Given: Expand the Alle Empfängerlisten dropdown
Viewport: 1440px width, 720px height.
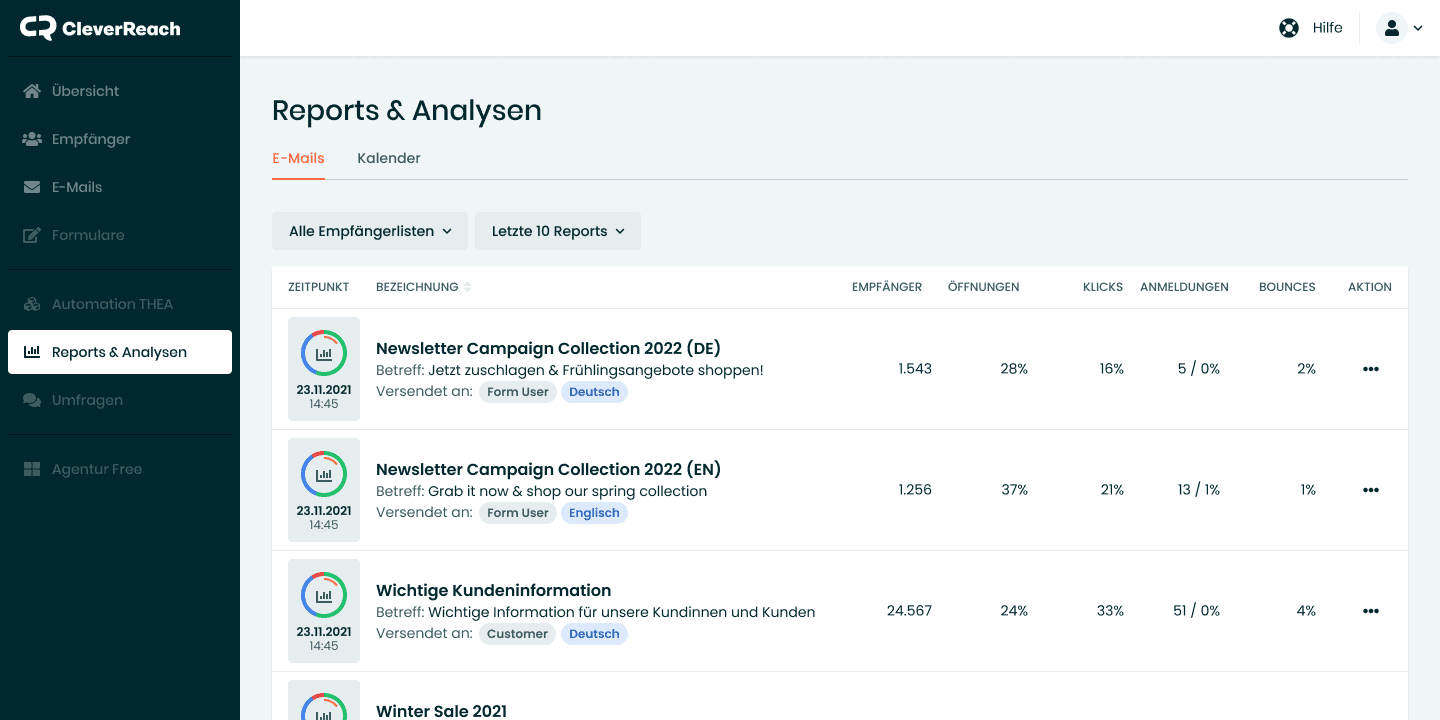Looking at the screenshot, I should [x=369, y=231].
